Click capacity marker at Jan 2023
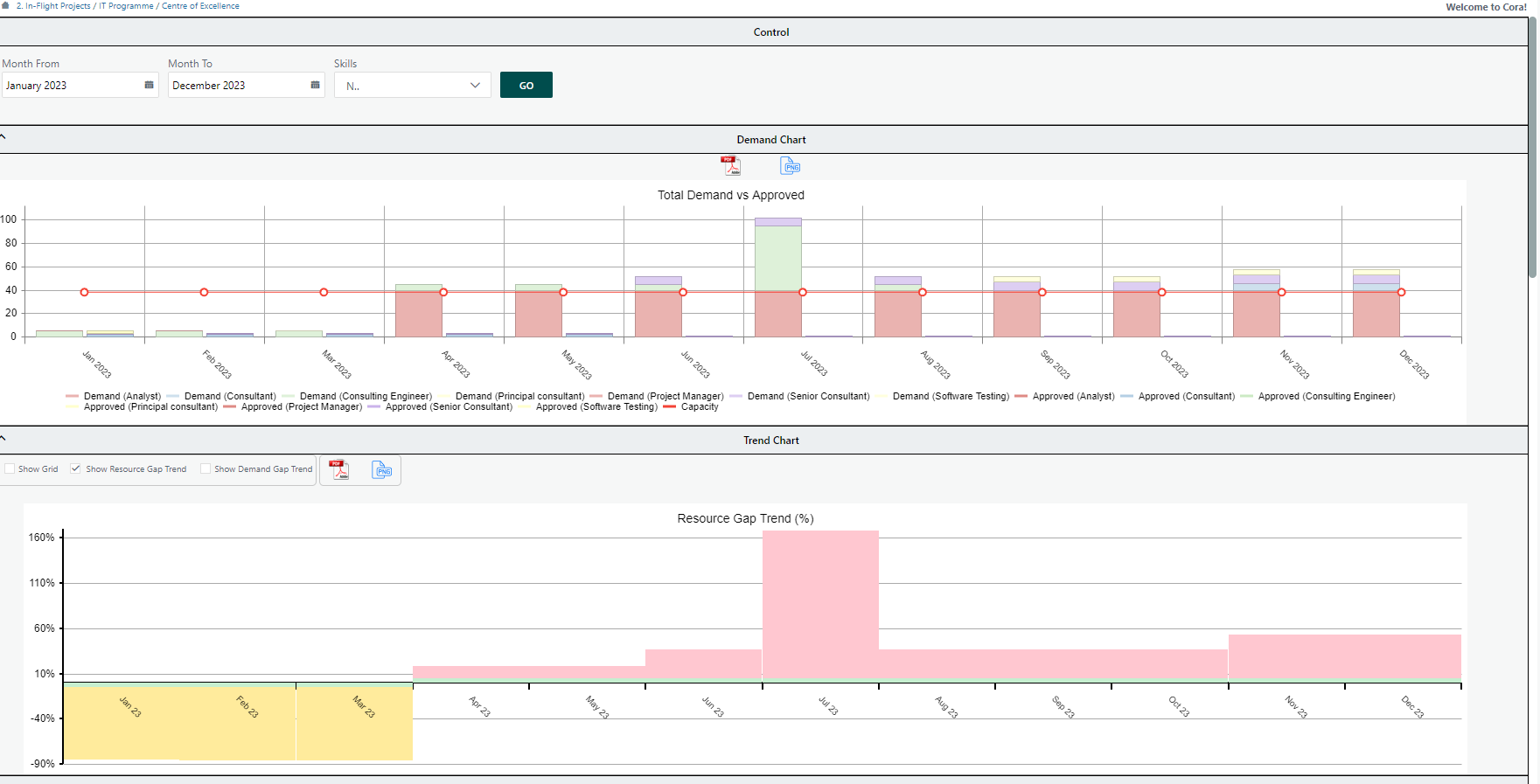 pyautogui.click(x=84, y=292)
